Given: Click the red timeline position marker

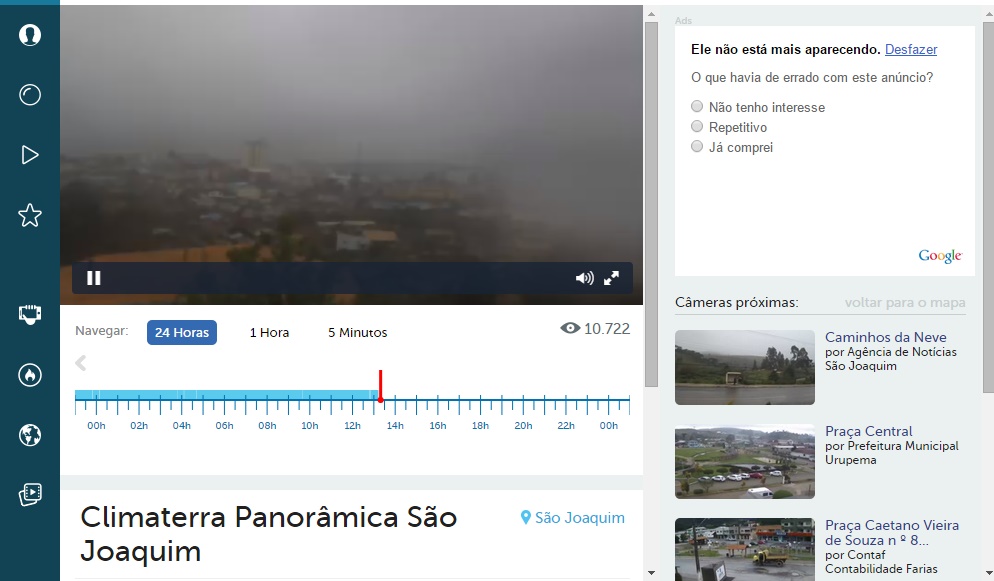Looking at the screenshot, I should [380, 386].
